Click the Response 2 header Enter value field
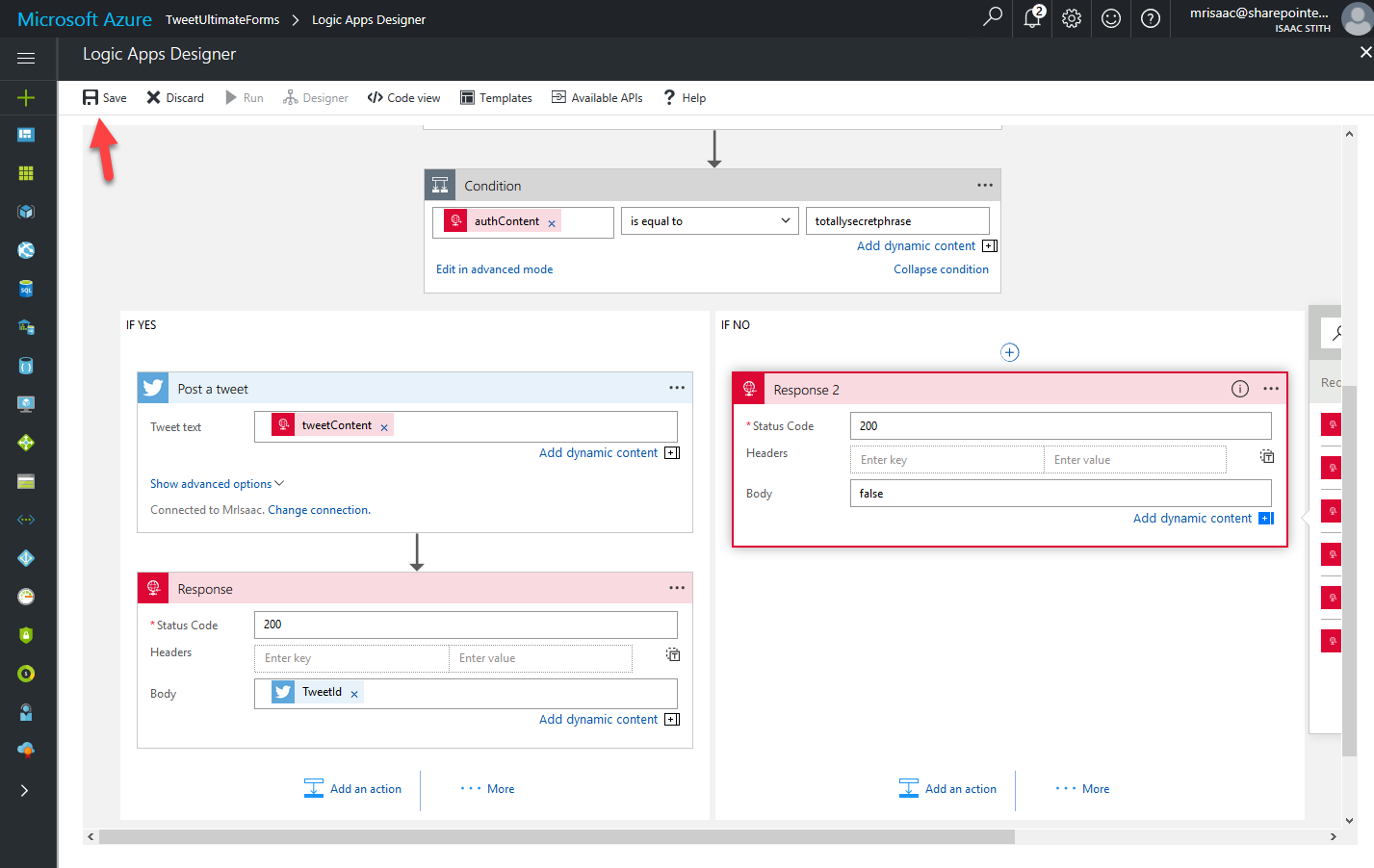 click(1134, 460)
